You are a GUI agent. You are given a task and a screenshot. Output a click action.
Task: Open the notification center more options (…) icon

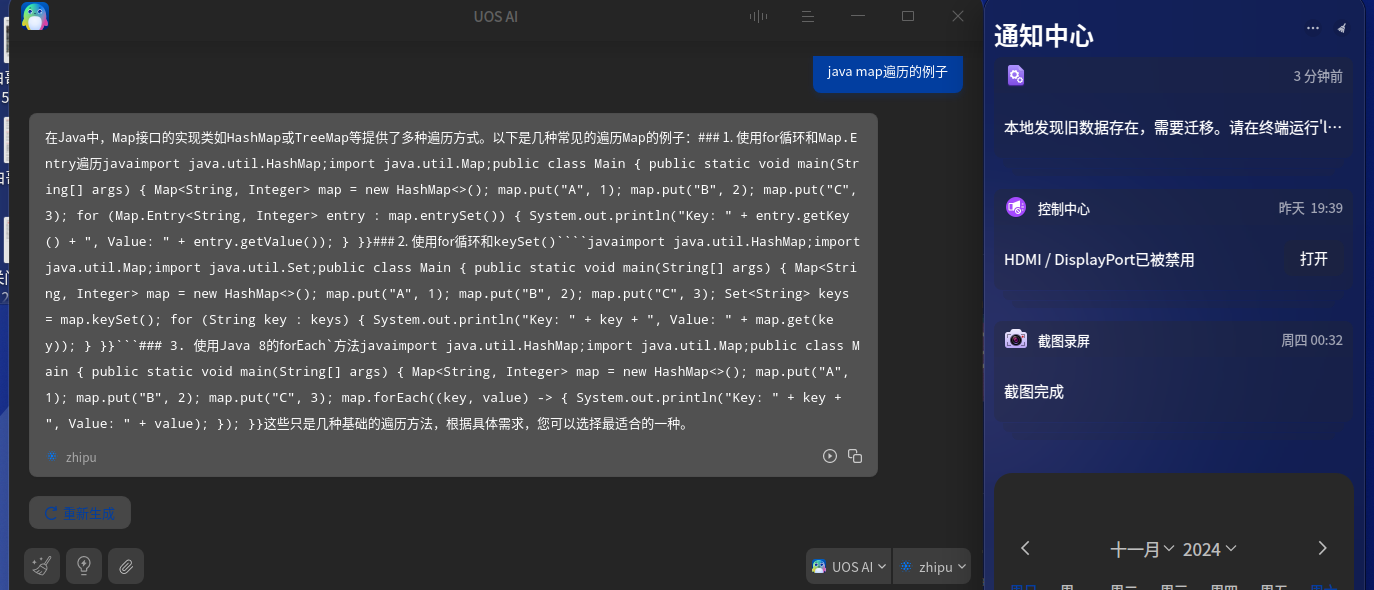1313,28
